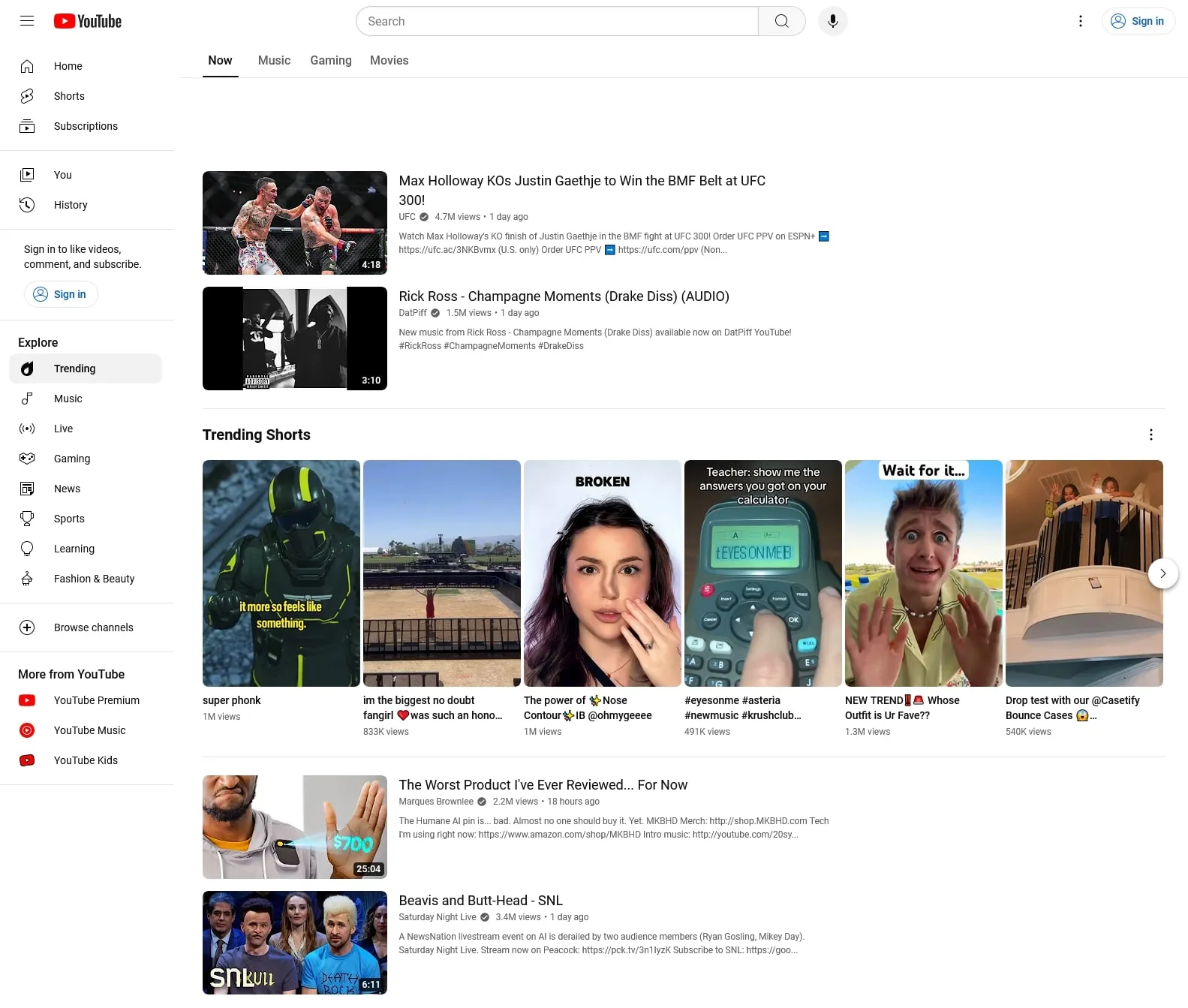The image size is (1188, 1008).
Task: Go to Subscriptions in the sidebar
Action: click(87, 126)
